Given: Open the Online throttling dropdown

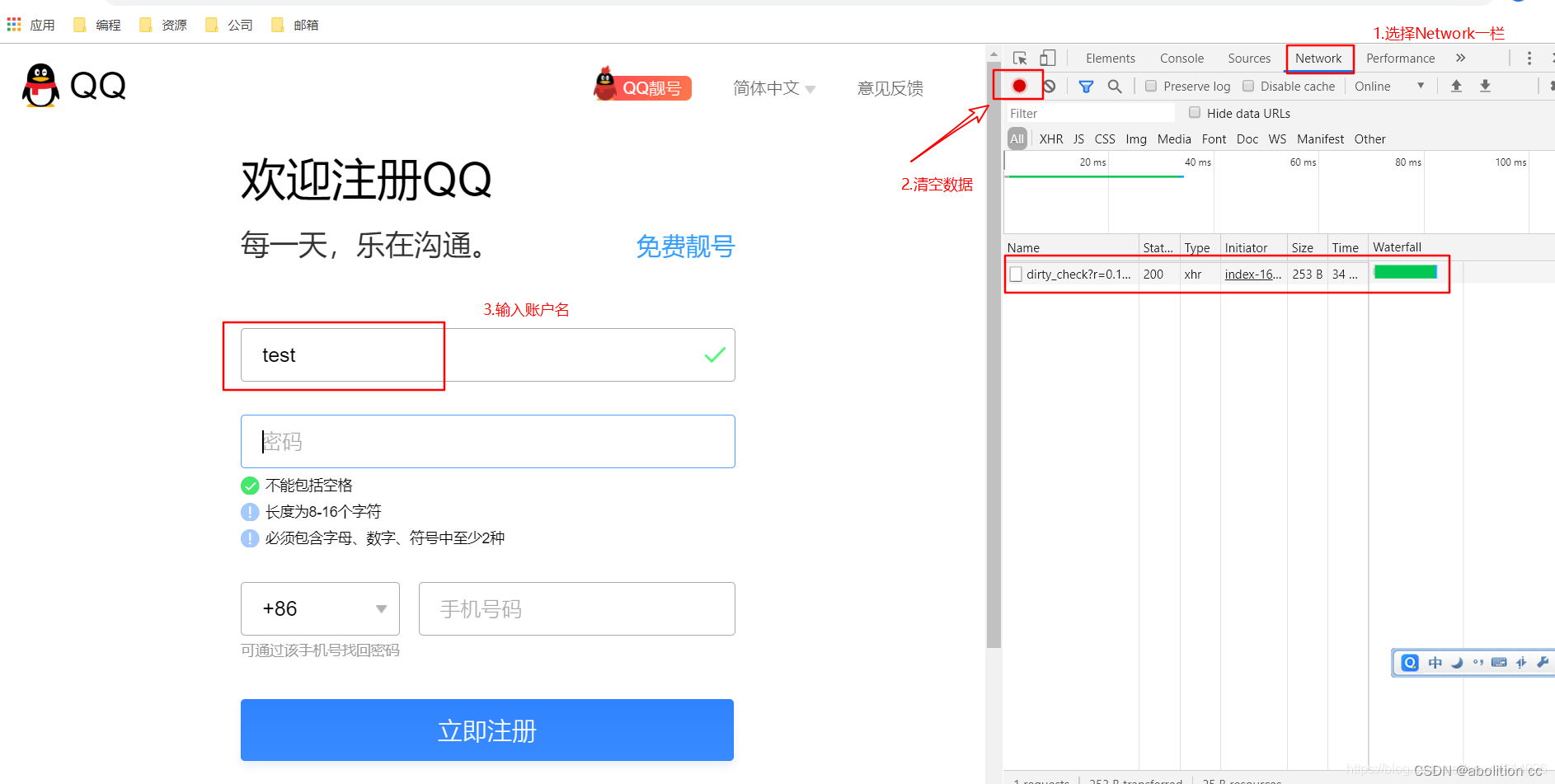Looking at the screenshot, I should [x=1389, y=86].
